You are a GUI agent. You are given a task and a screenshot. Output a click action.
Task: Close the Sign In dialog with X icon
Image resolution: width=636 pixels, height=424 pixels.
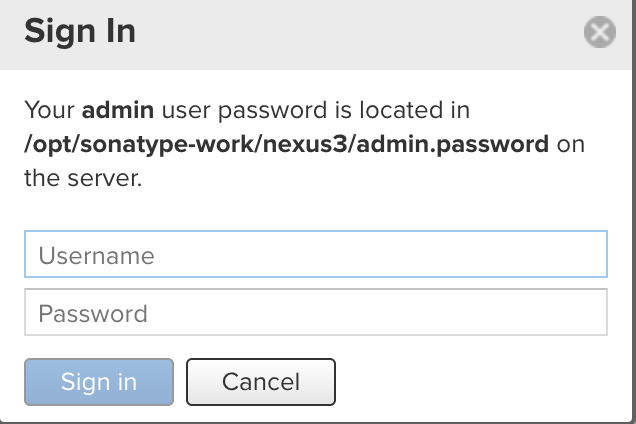pos(599,33)
